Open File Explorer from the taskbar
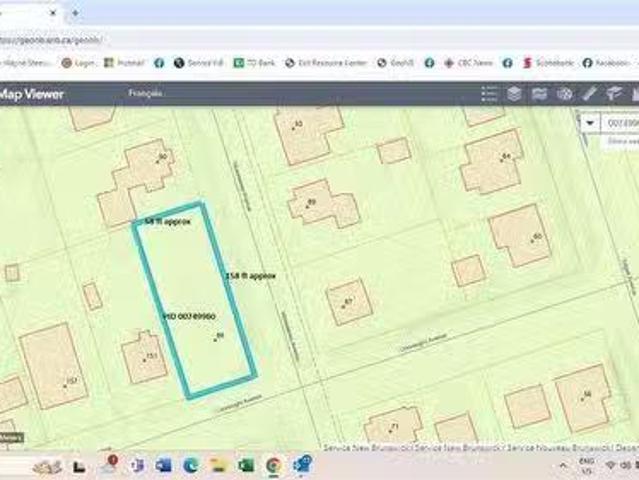 point(218,465)
